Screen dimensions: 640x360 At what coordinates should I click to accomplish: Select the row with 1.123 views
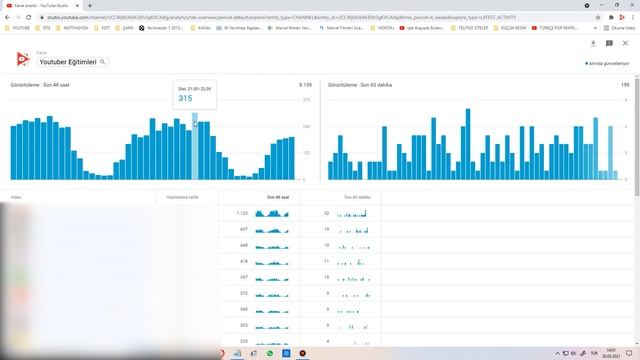click(x=320, y=213)
